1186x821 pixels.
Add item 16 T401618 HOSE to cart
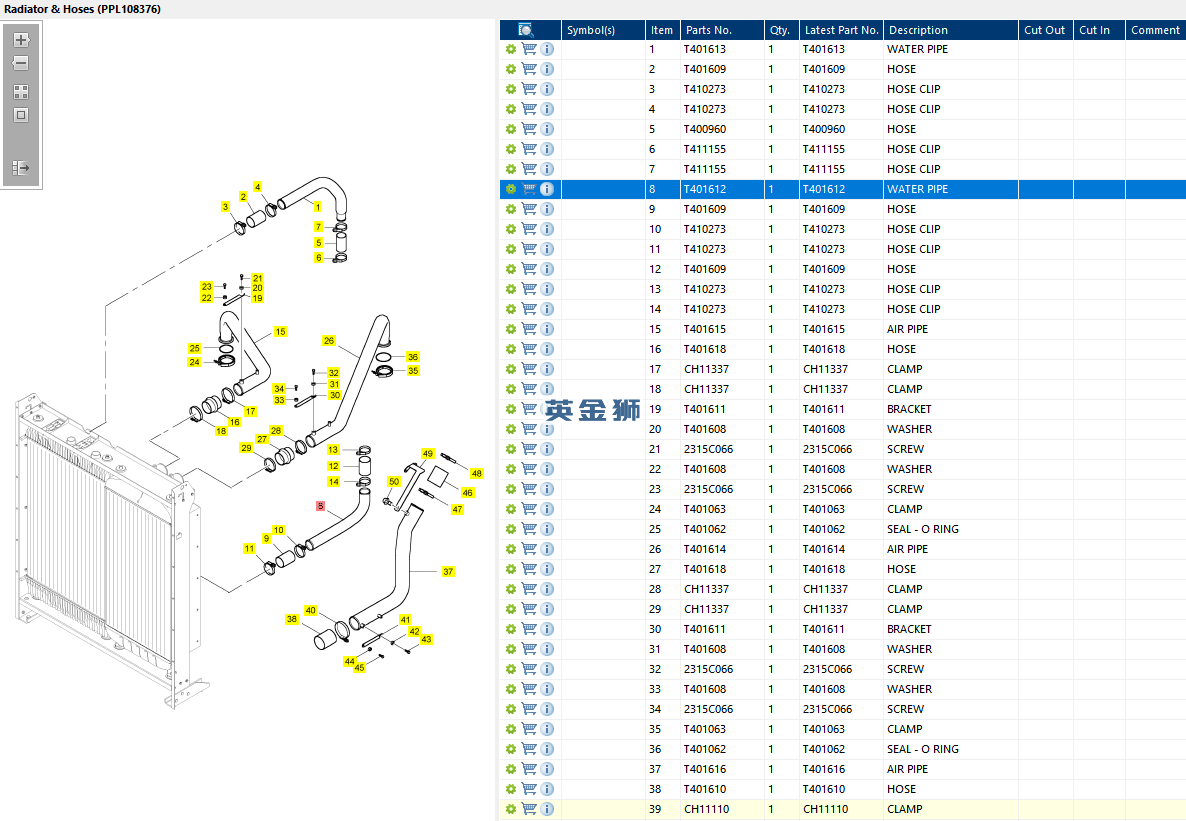pos(529,349)
